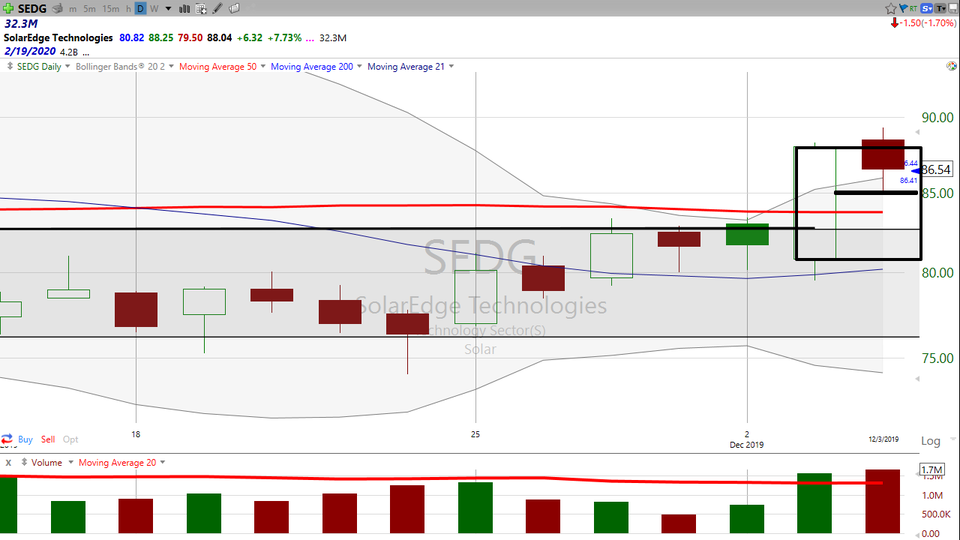The width and height of the screenshot is (960, 540).
Task: Click the news stack icon beside SEDG
Action: 58,9
